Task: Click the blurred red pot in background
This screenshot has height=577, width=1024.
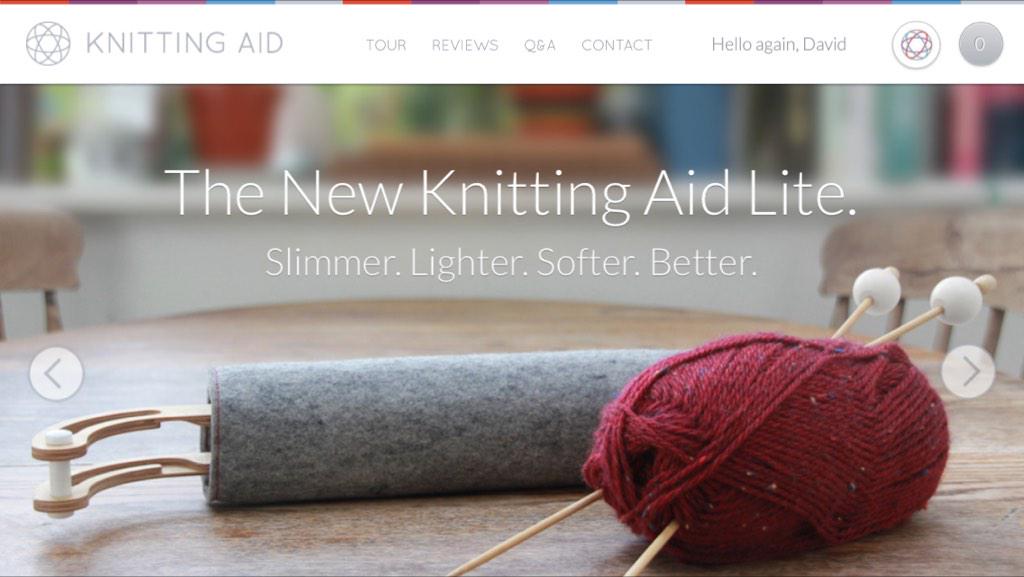Action: point(232,124)
